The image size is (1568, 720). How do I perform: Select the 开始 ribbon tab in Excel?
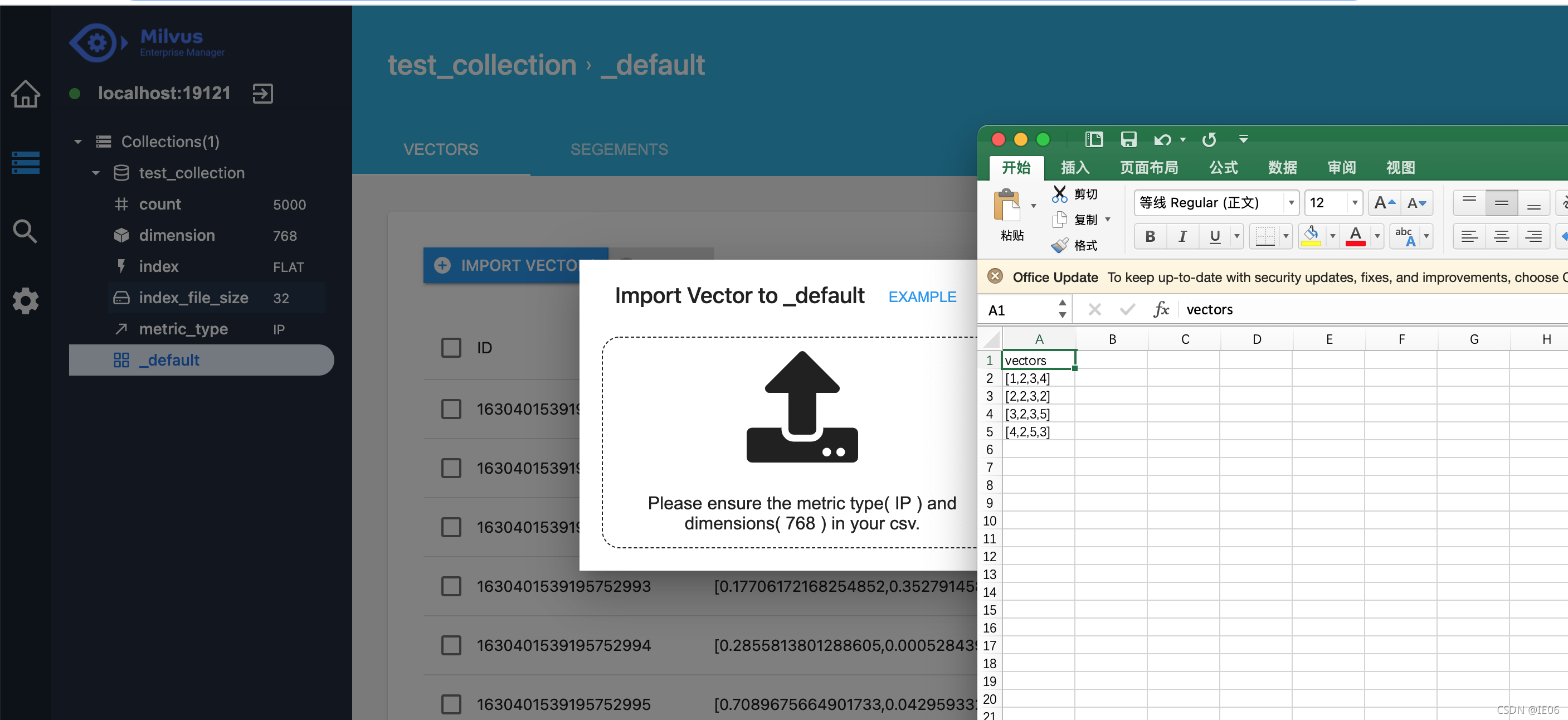pyautogui.click(x=1016, y=167)
